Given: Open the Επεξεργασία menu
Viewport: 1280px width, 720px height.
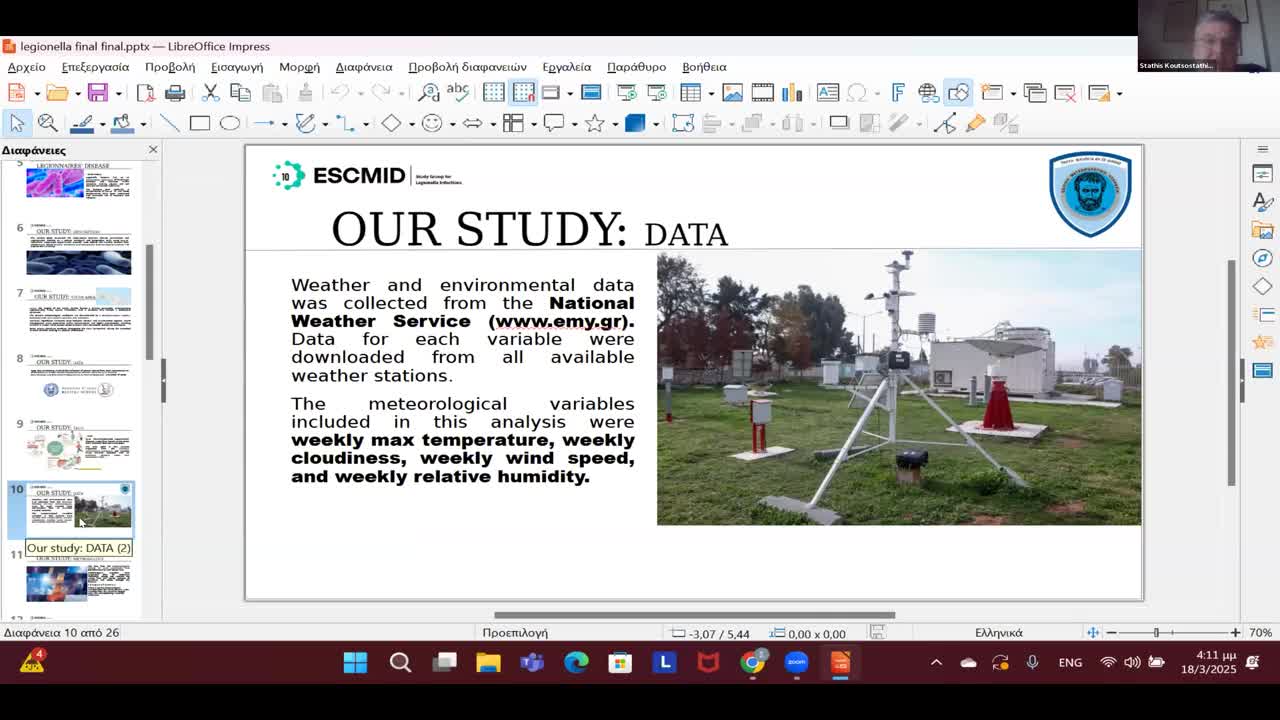Looking at the screenshot, I should click(95, 67).
